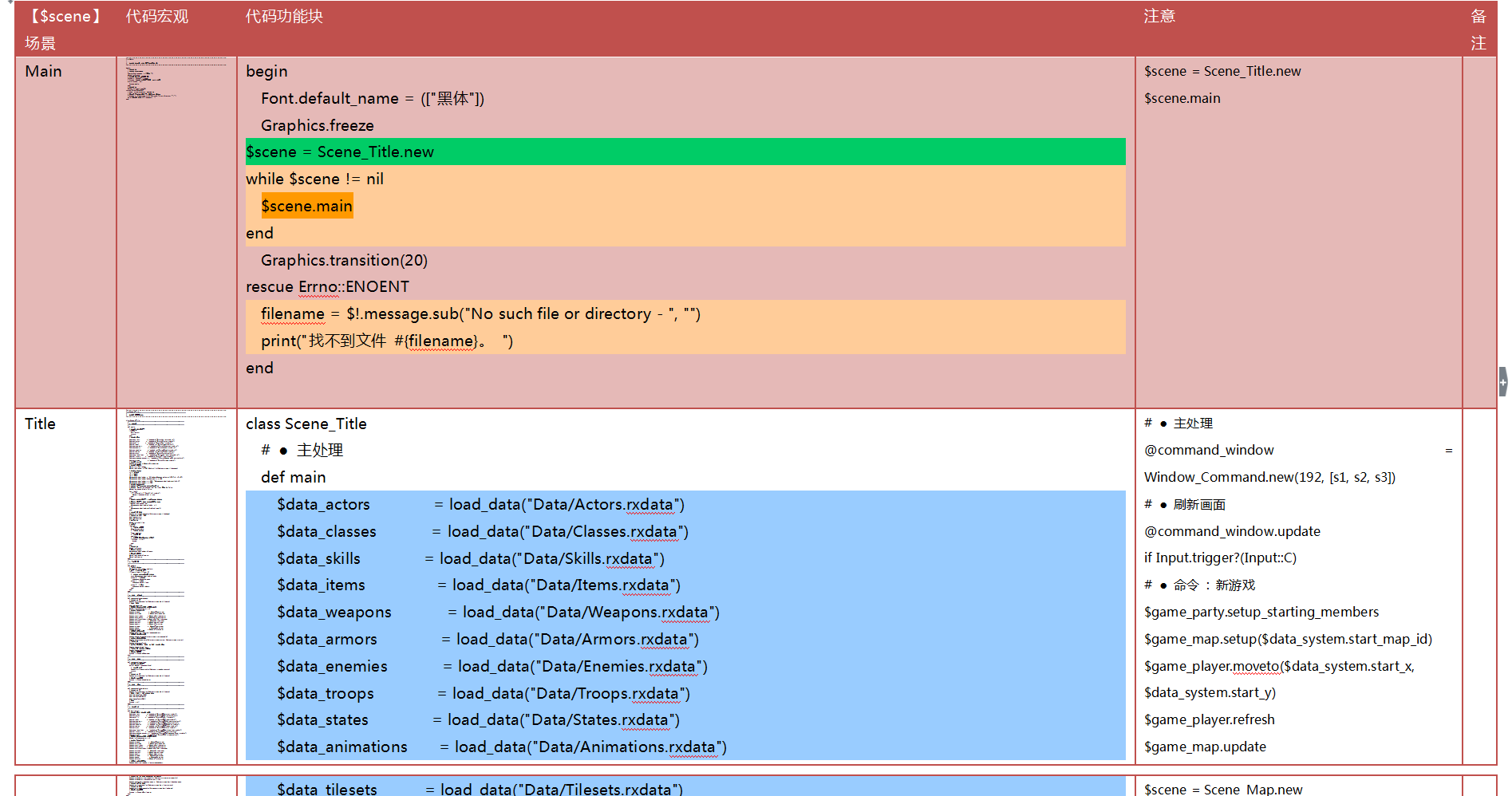The image size is (1512, 796).
Task: Click the filename = $!.message.sub line
Action: coord(480,313)
